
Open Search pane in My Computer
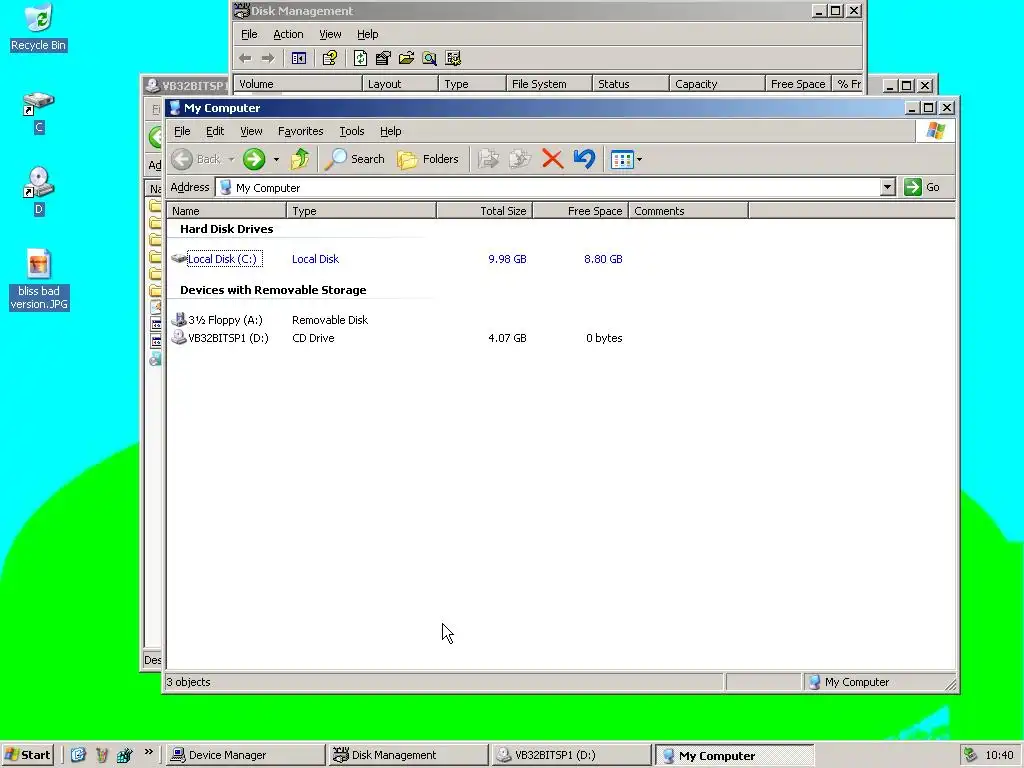click(x=354, y=159)
